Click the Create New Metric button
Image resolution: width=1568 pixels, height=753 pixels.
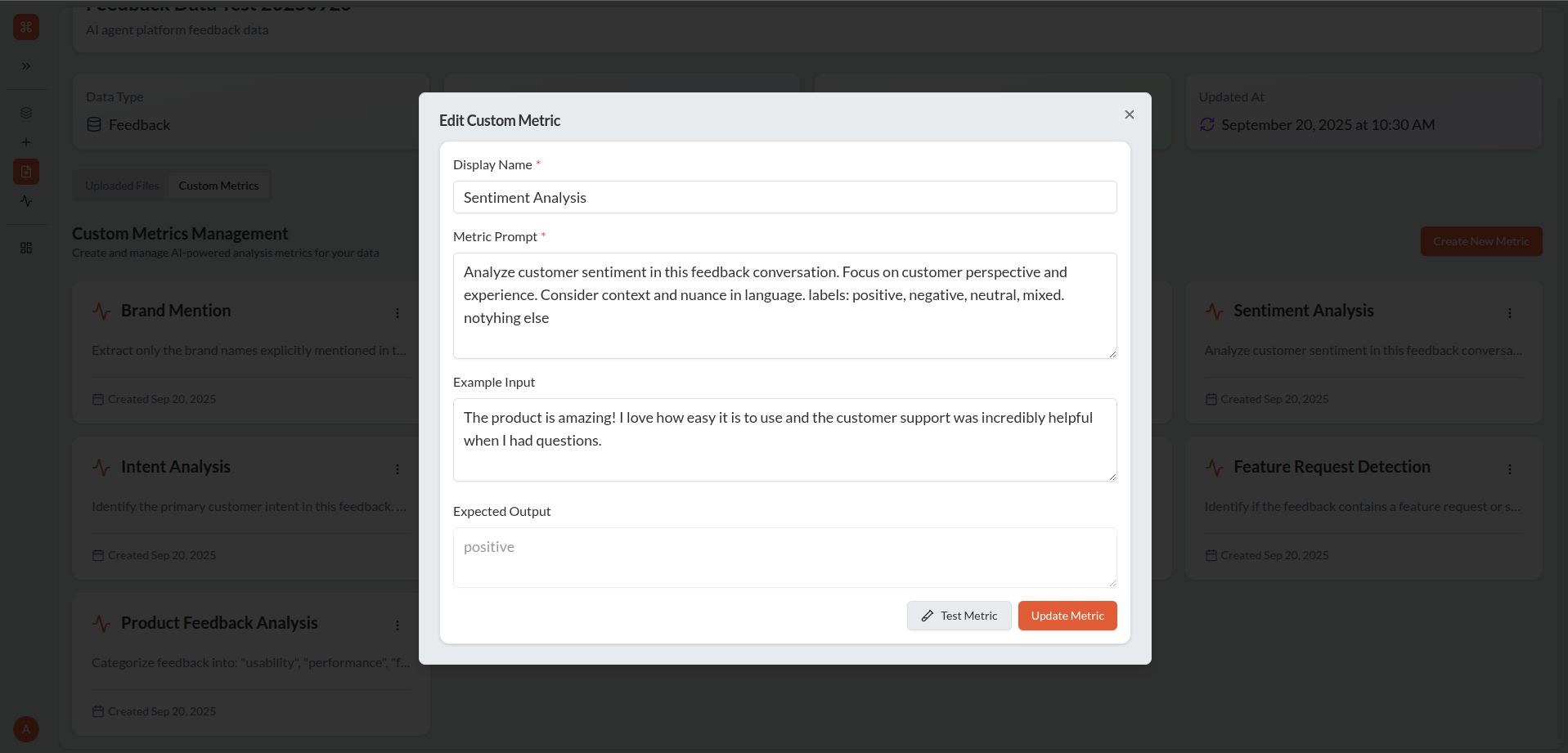(x=1480, y=241)
